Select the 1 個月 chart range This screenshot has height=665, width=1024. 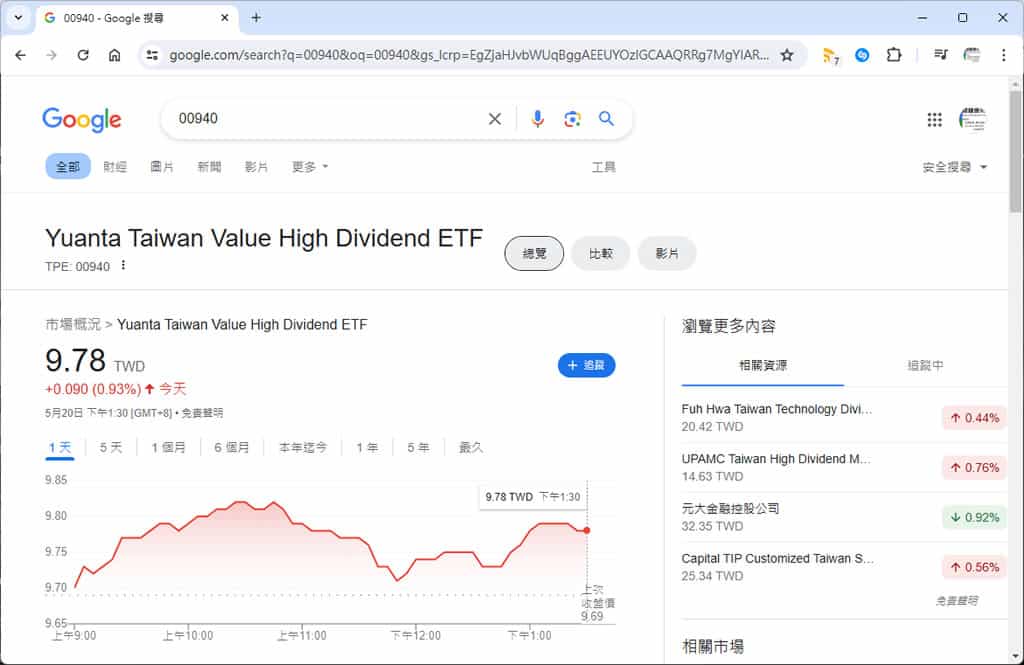[x=168, y=447]
